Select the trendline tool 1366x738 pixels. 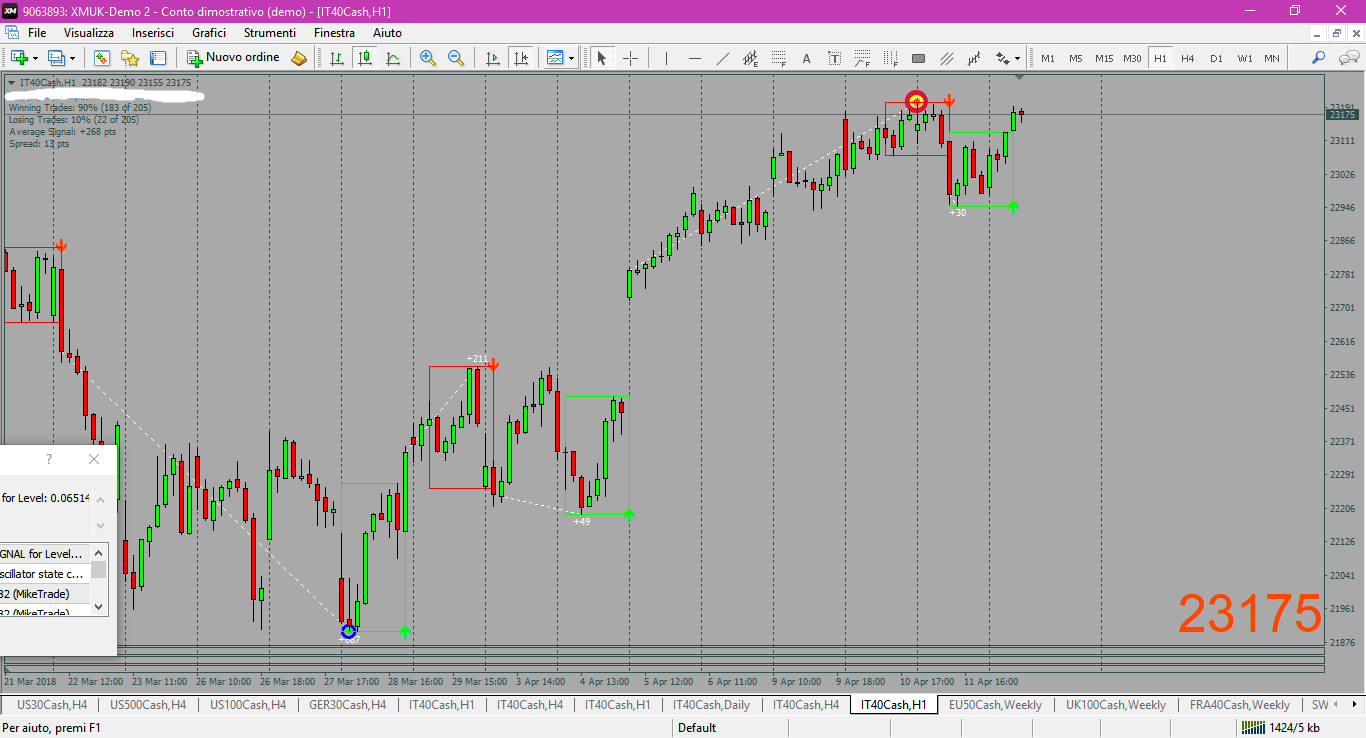click(x=723, y=58)
